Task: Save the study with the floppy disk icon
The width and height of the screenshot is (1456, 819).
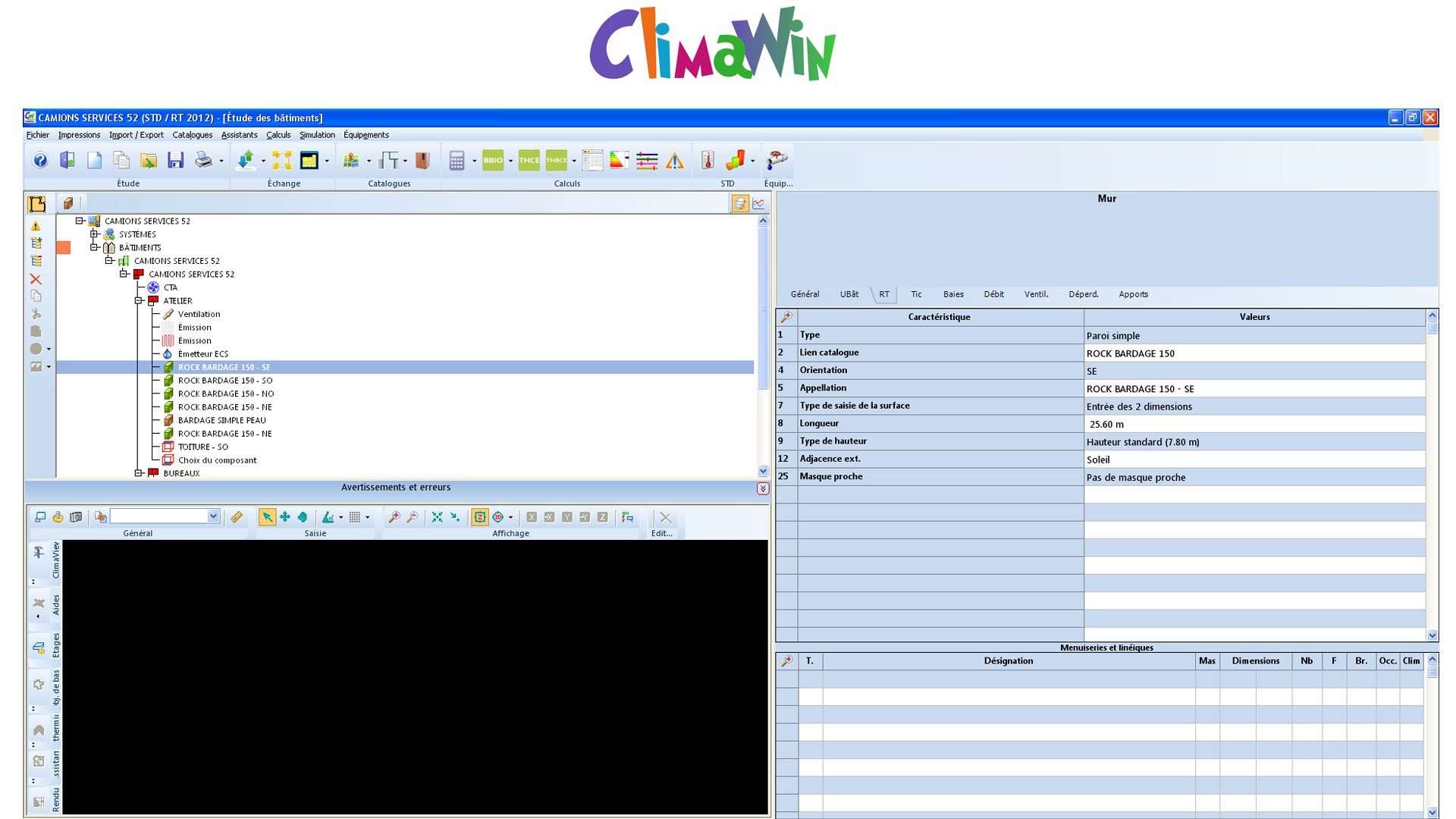Action: pos(176,160)
